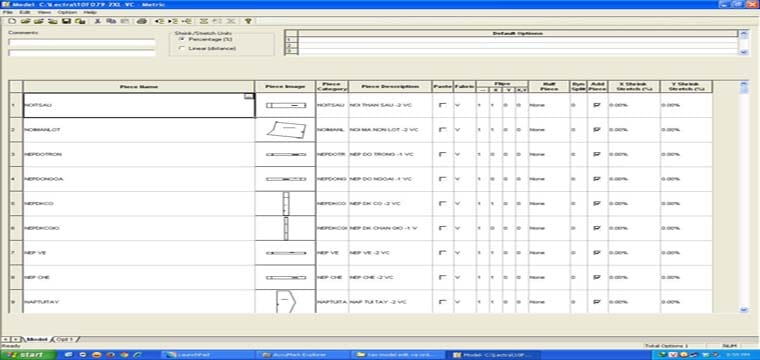
Task: Click the Help question mark icon
Action: coord(248,21)
